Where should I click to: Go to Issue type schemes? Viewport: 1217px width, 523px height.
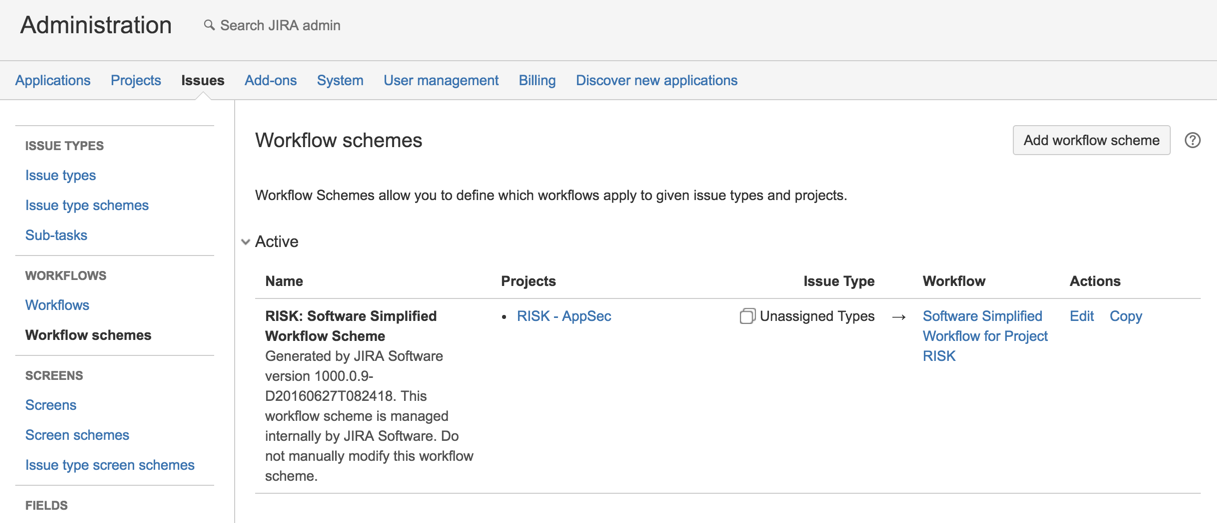click(87, 205)
